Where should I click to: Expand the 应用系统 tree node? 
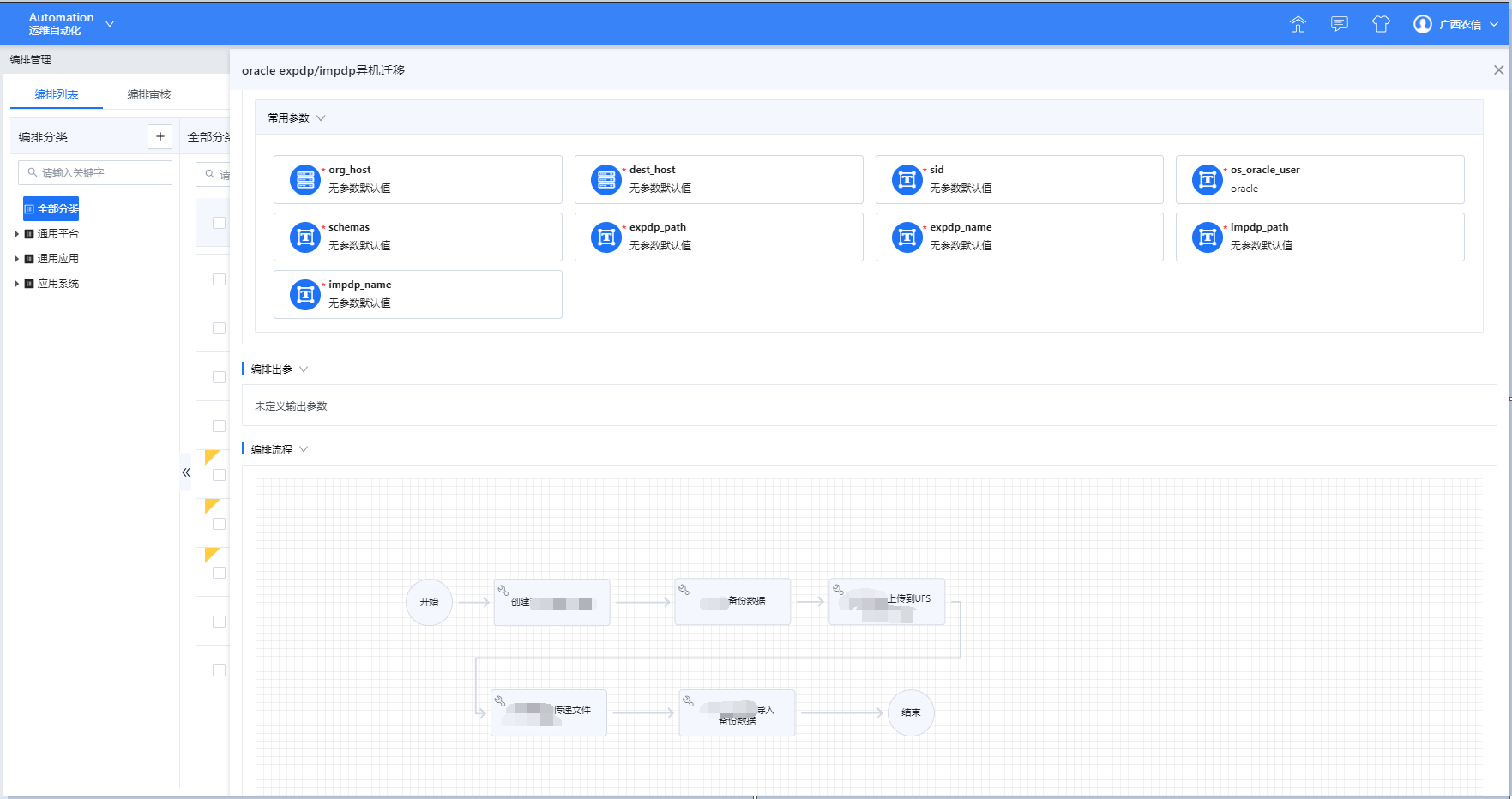tap(16, 284)
